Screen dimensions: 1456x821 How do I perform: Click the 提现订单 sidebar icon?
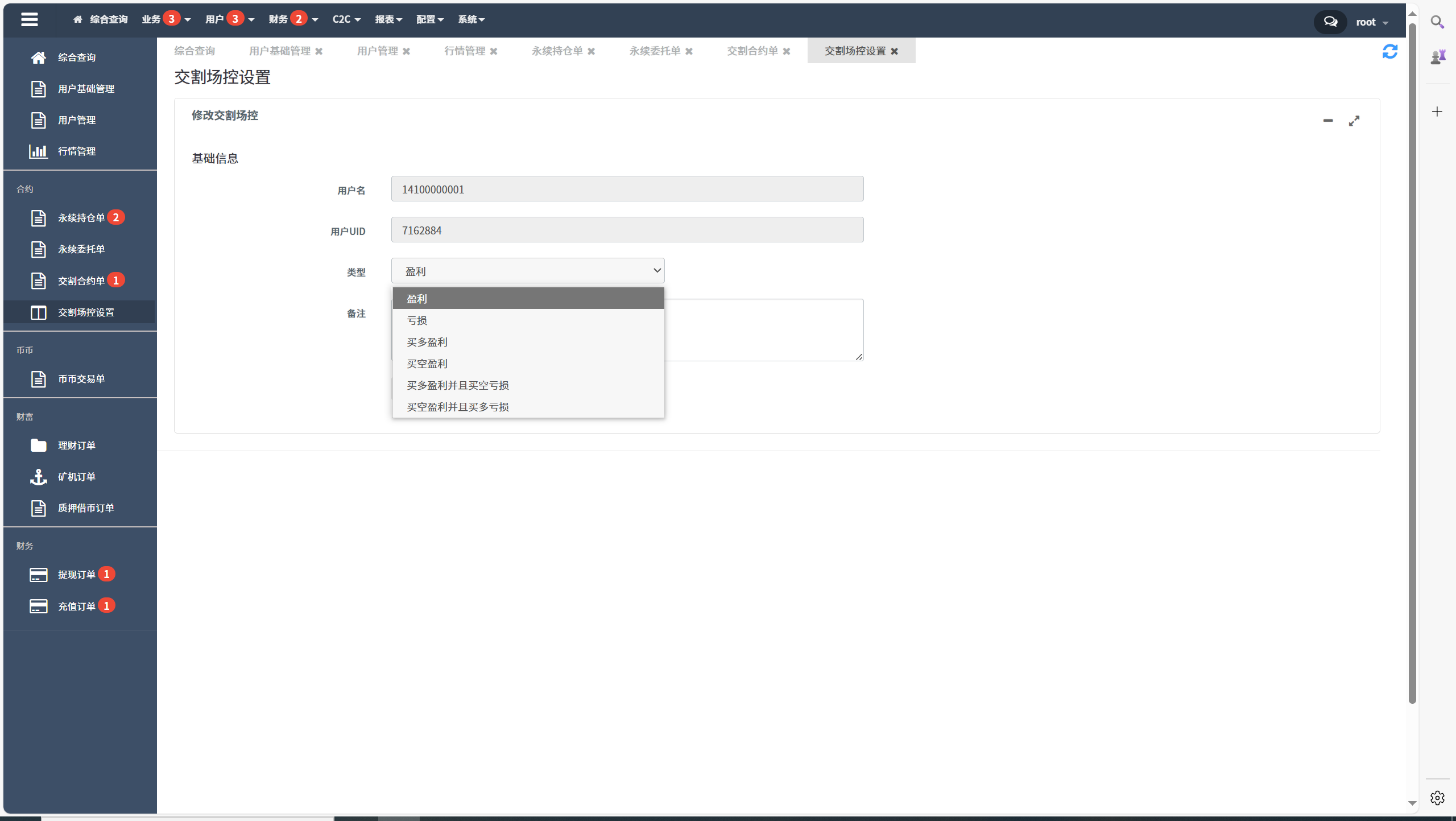pos(37,574)
